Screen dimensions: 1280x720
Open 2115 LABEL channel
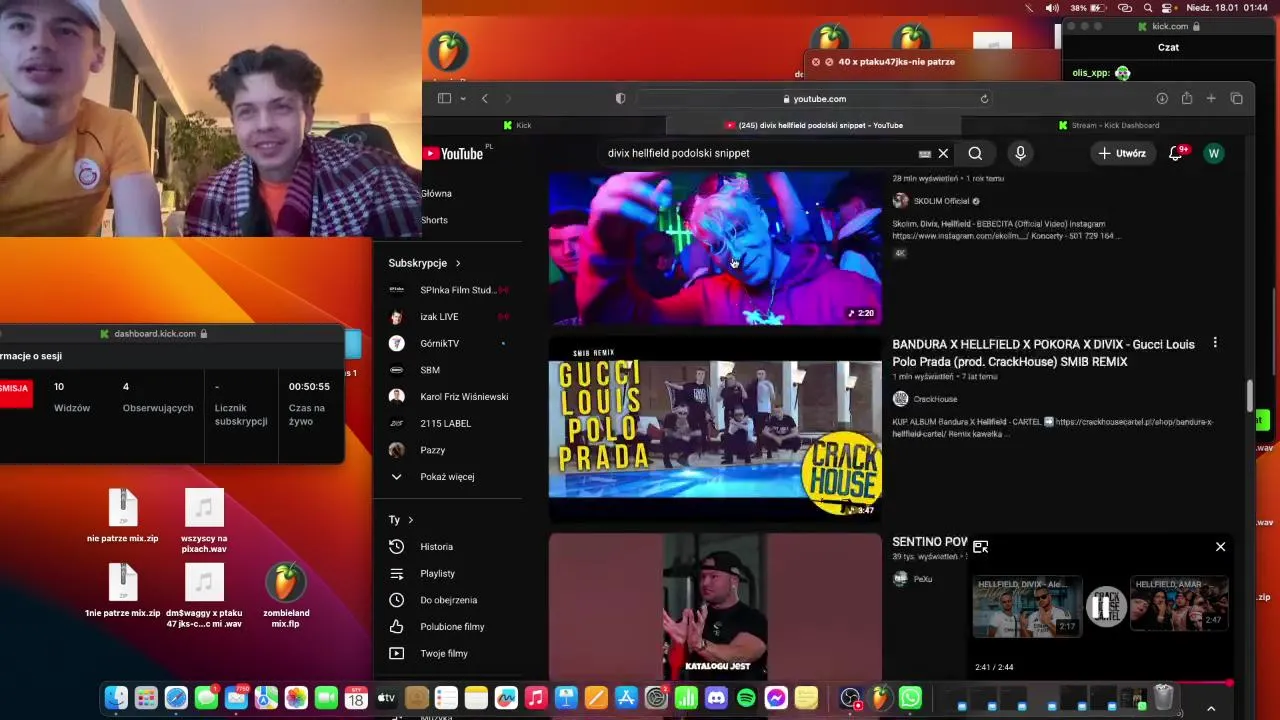[x=445, y=423]
